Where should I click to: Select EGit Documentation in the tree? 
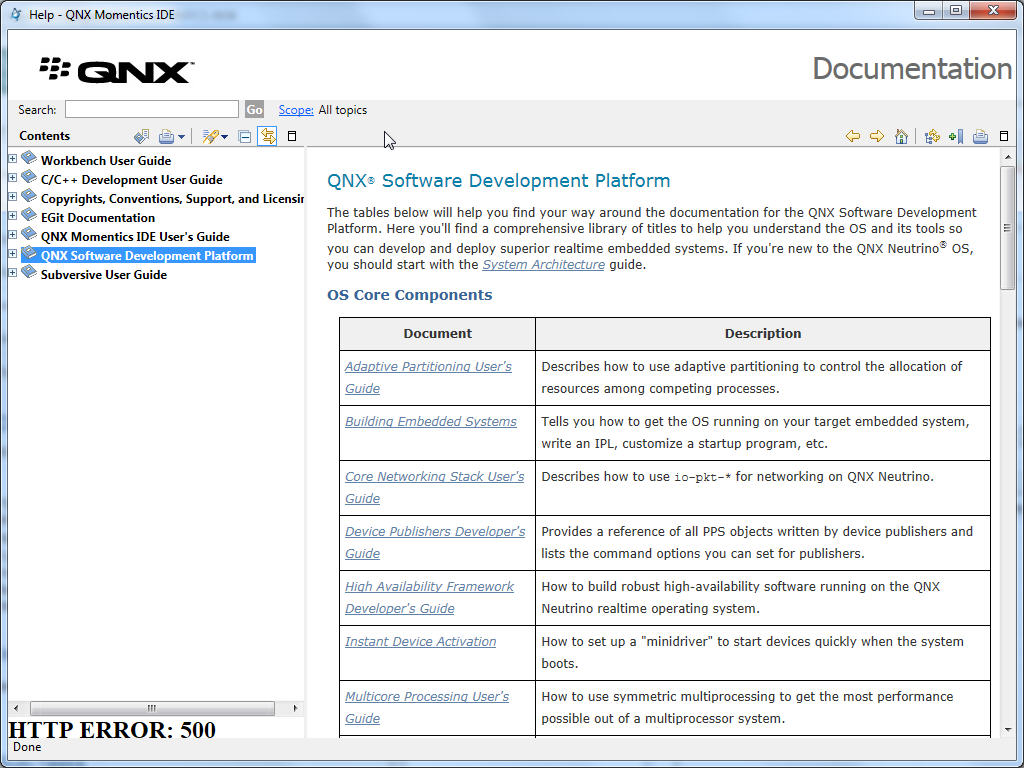point(98,217)
